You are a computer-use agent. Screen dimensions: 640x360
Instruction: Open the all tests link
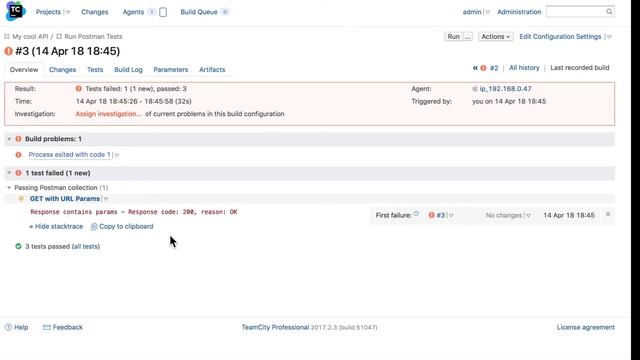(x=86, y=247)
